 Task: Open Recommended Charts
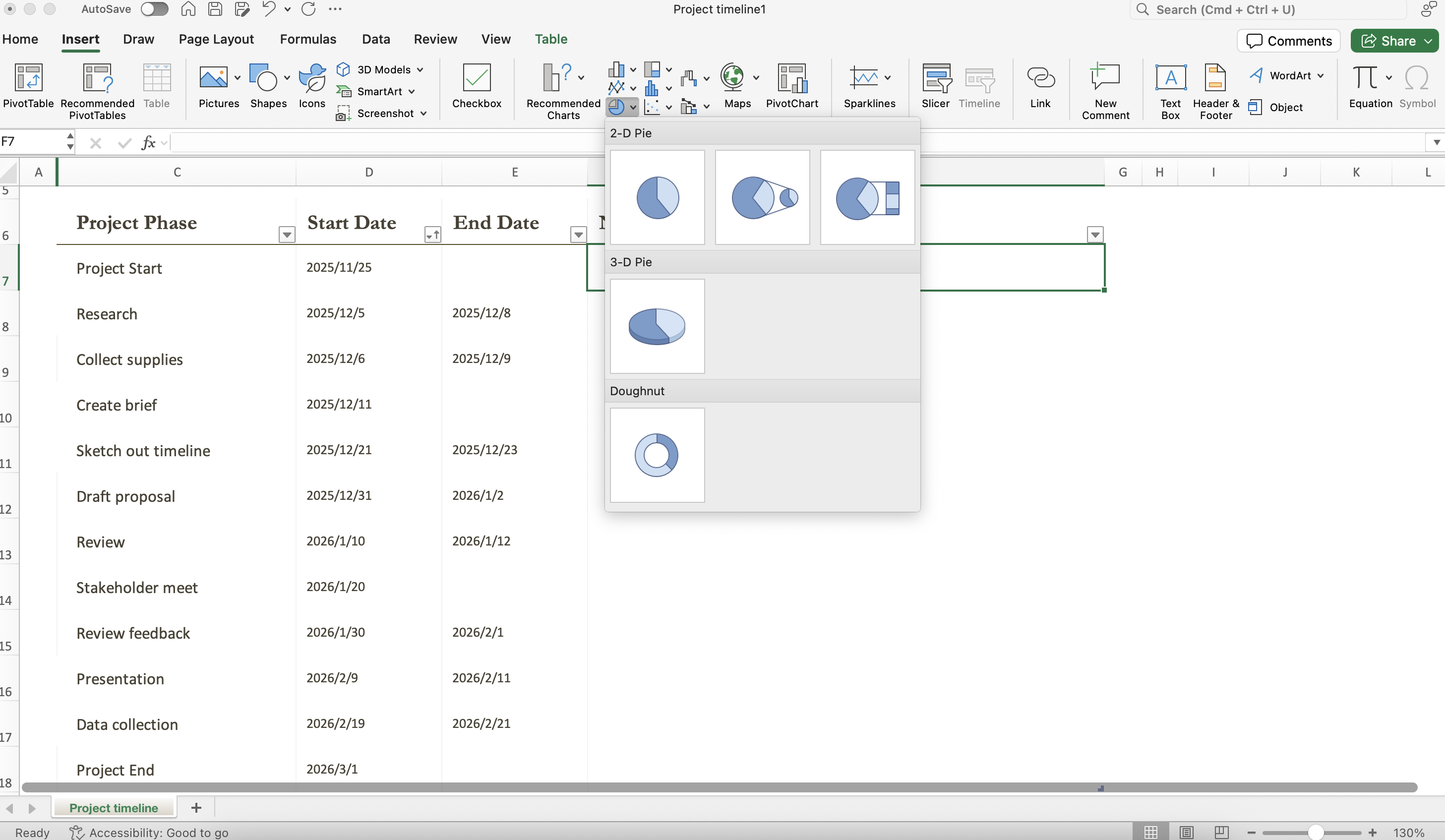coord(563,91)
